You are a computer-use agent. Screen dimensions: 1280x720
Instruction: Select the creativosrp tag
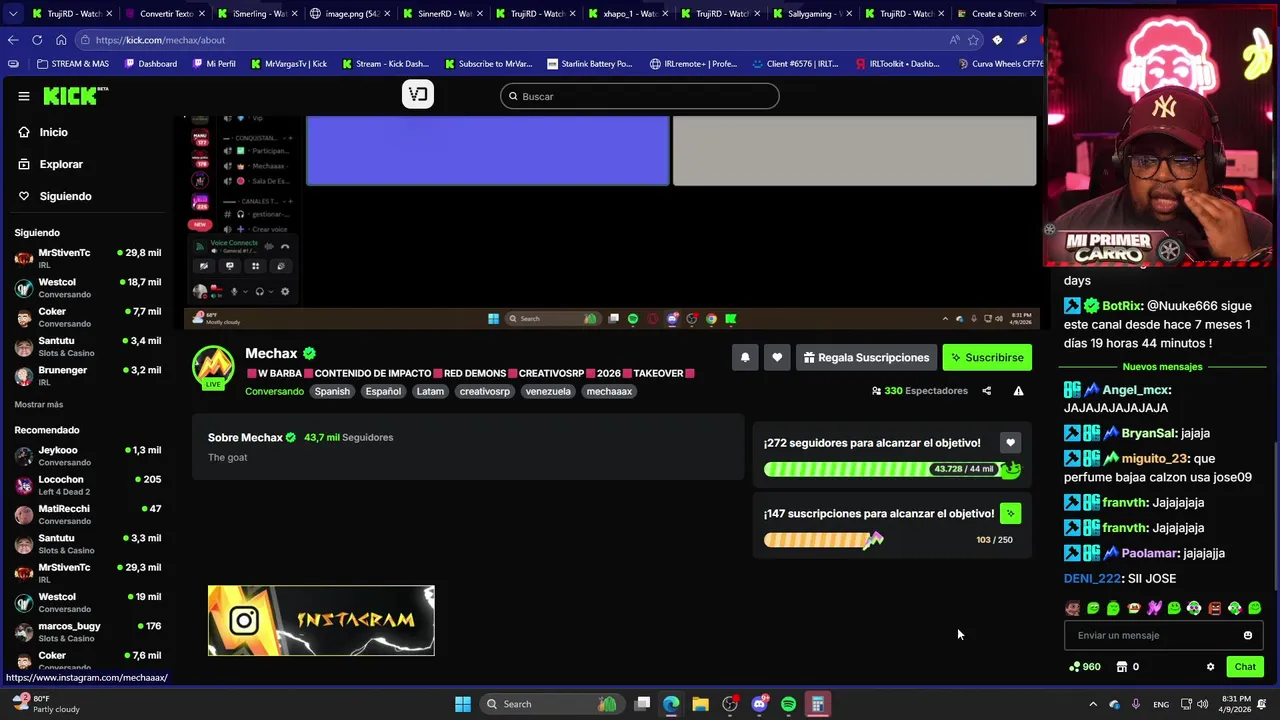point(485,391)
